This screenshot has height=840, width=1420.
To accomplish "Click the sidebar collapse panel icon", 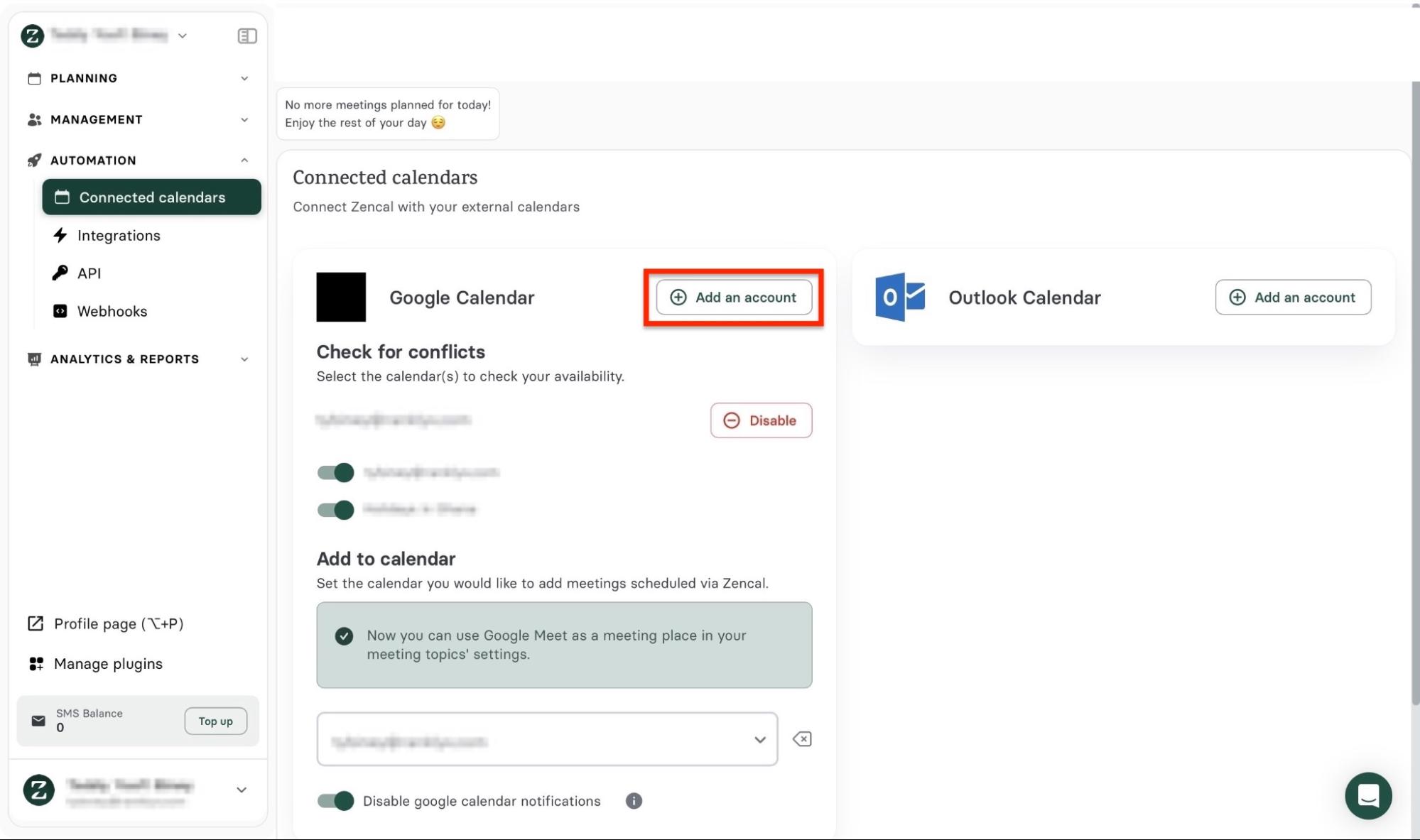I will [x=246, y=36].
